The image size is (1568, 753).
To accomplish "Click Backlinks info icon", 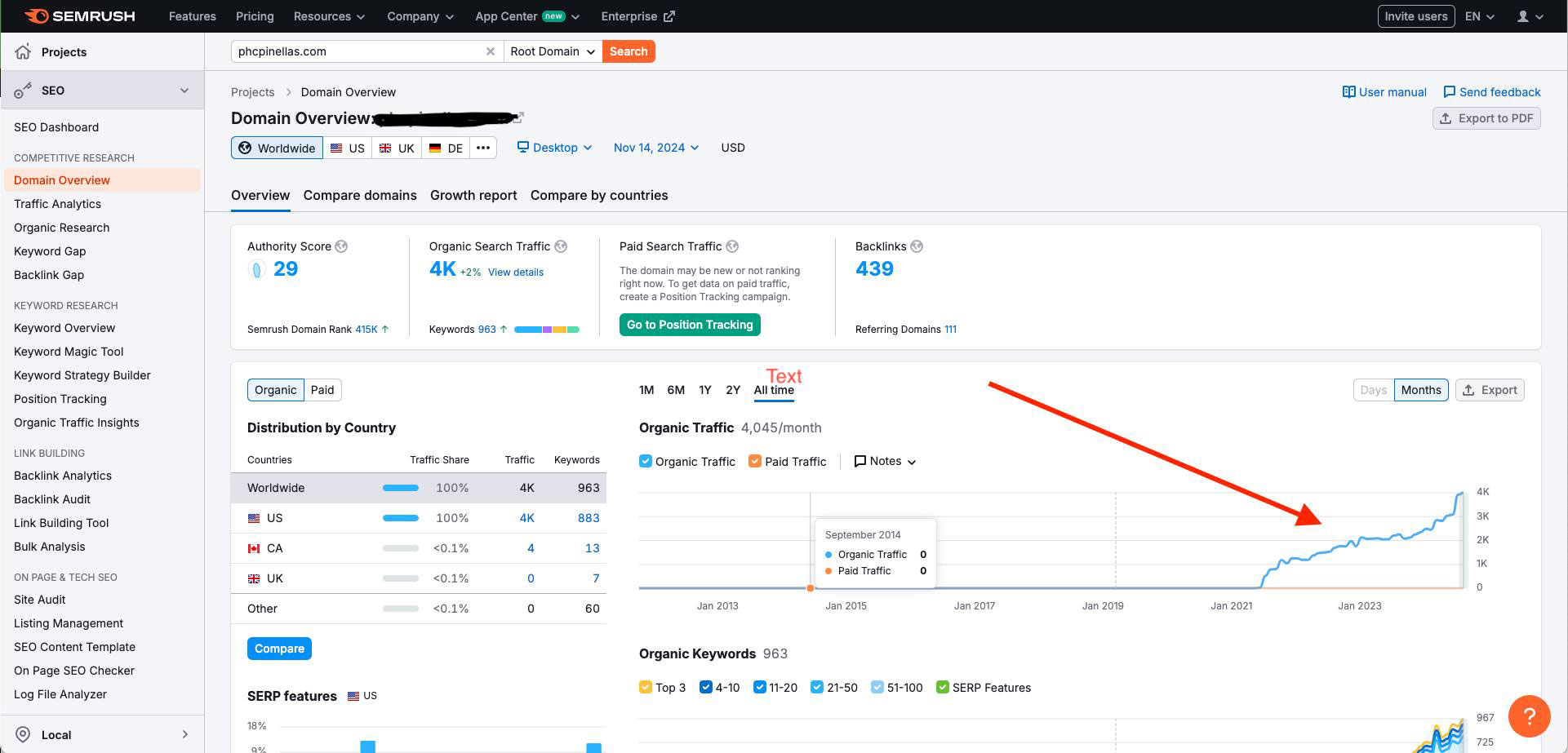I will 917,246.
